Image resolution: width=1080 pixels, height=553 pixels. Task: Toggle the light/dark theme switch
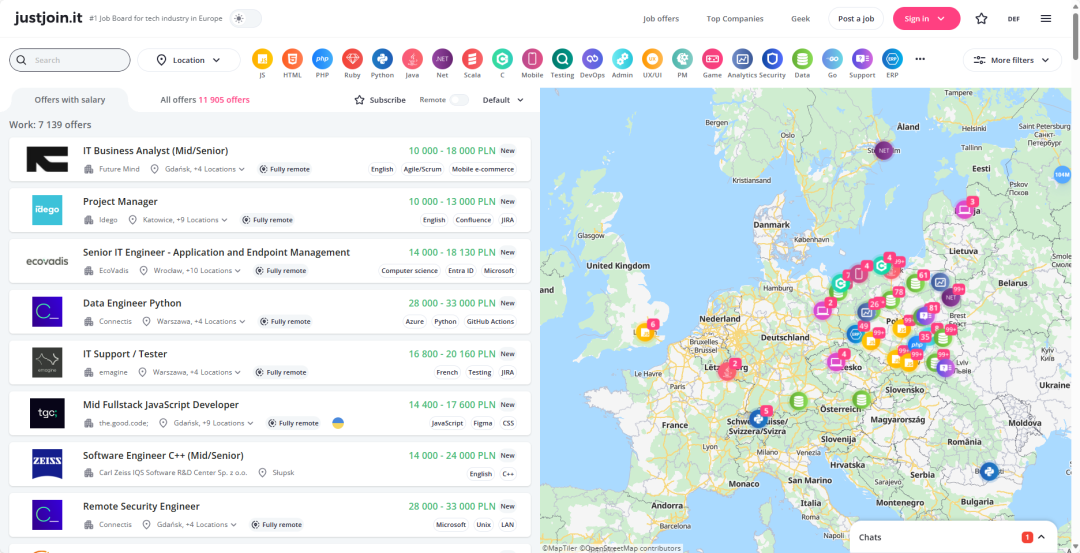(x=245, y=19)
